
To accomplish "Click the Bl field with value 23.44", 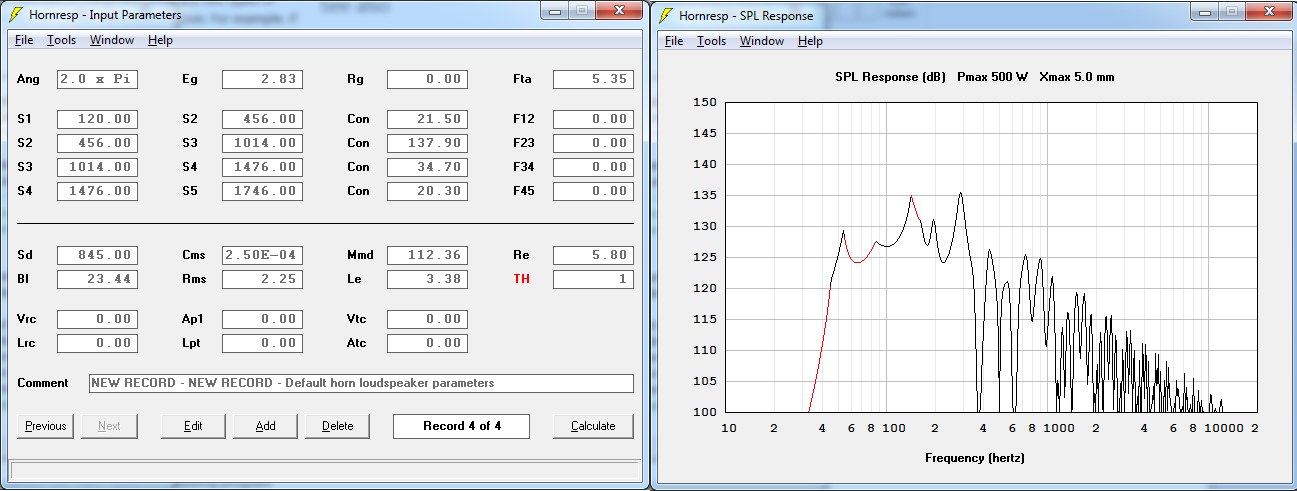I will coord(97,279).
